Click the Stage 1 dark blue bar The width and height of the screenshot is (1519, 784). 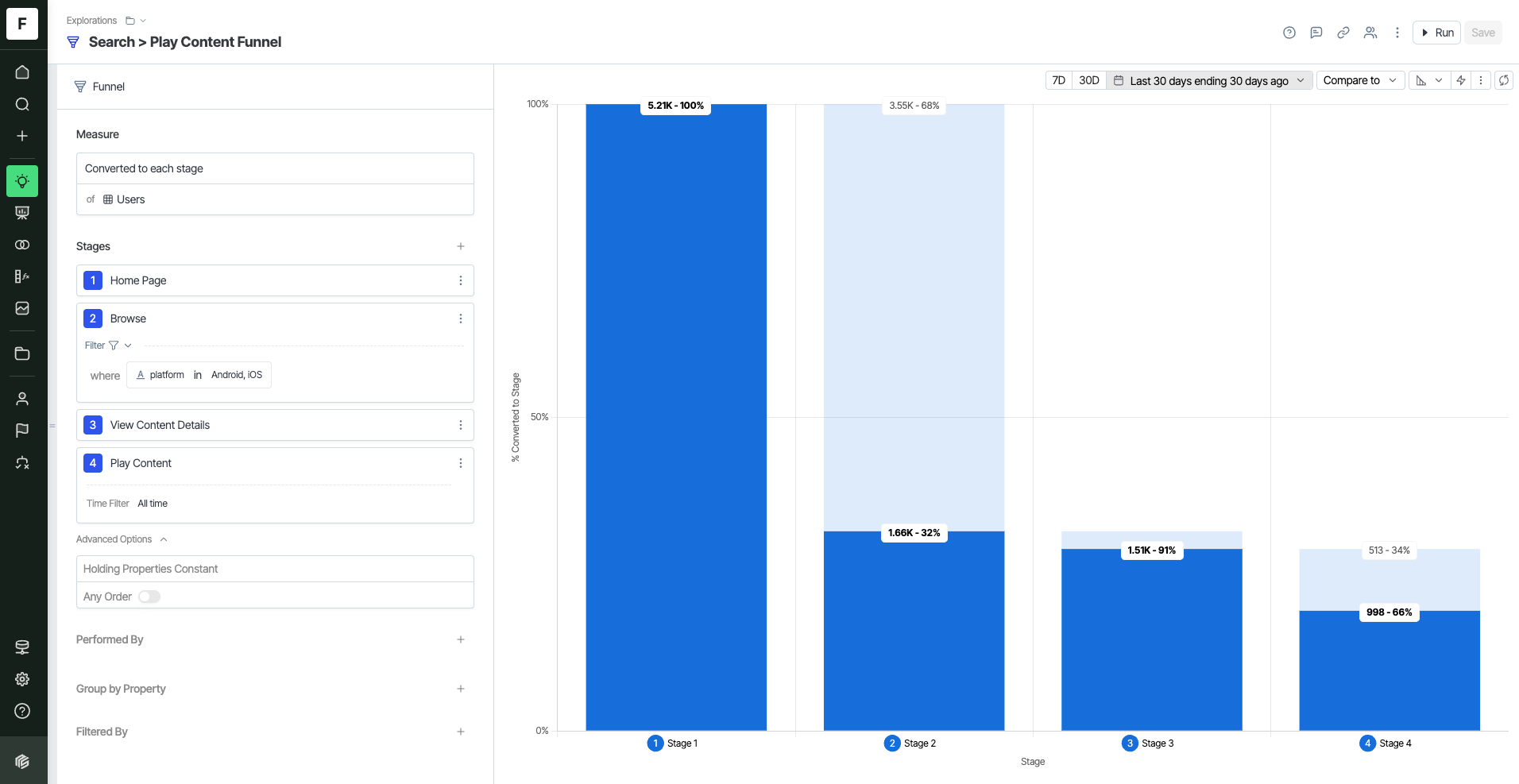point(676,417)
